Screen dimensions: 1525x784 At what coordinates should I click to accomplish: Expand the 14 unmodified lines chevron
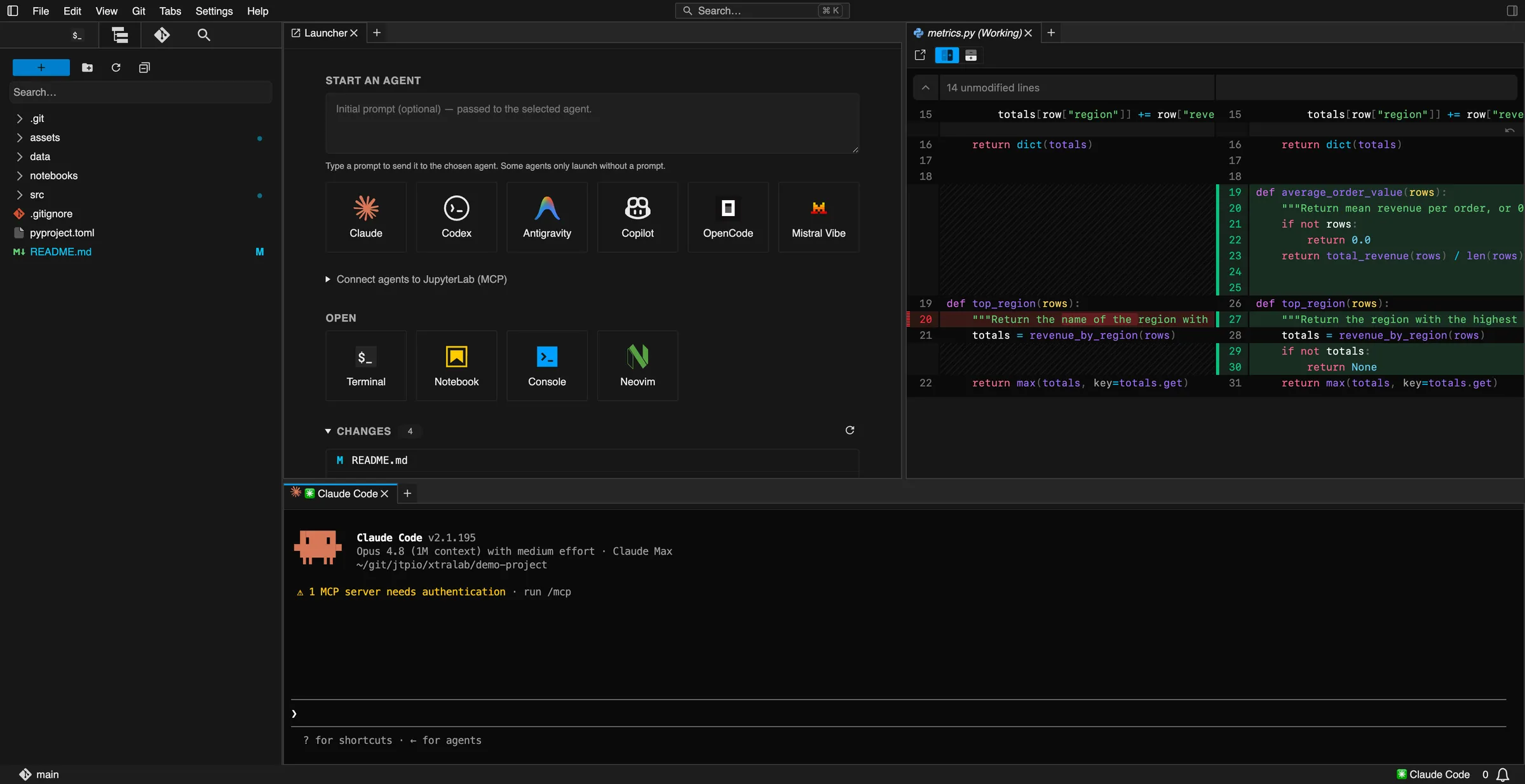pyautogui.click(x=926, y=88)
